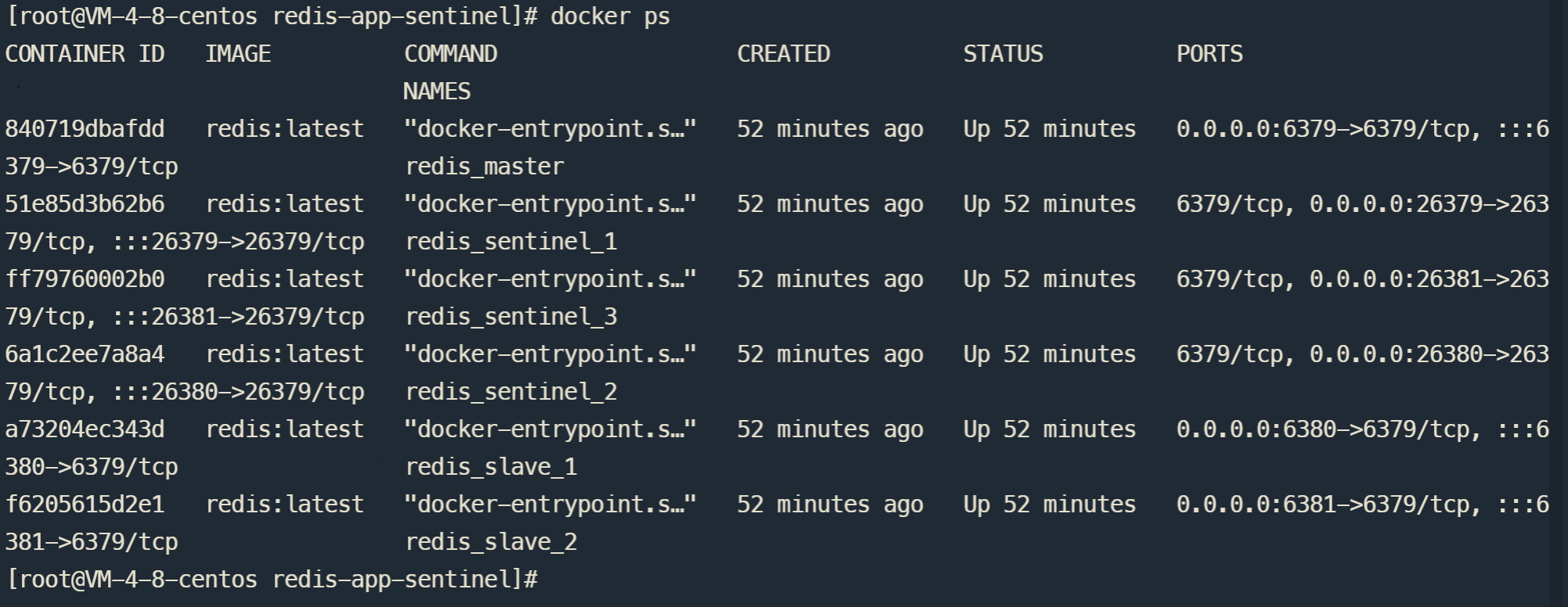Click the CREATED column header
Image resolution: width=1568 pixels, height=607 pixels.
pos(784,54)
